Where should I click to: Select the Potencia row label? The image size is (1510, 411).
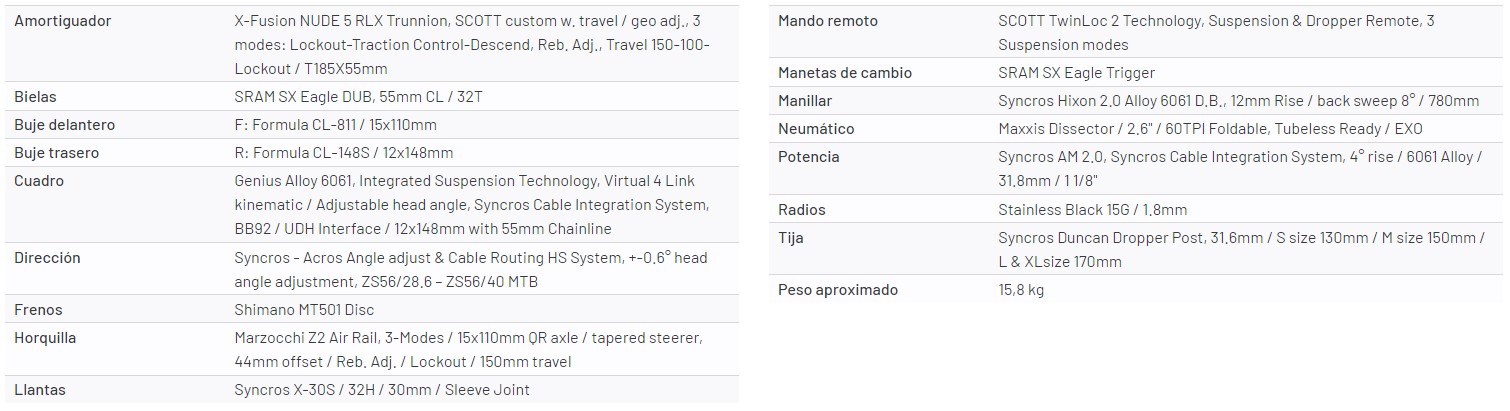(x=808, y=157)
